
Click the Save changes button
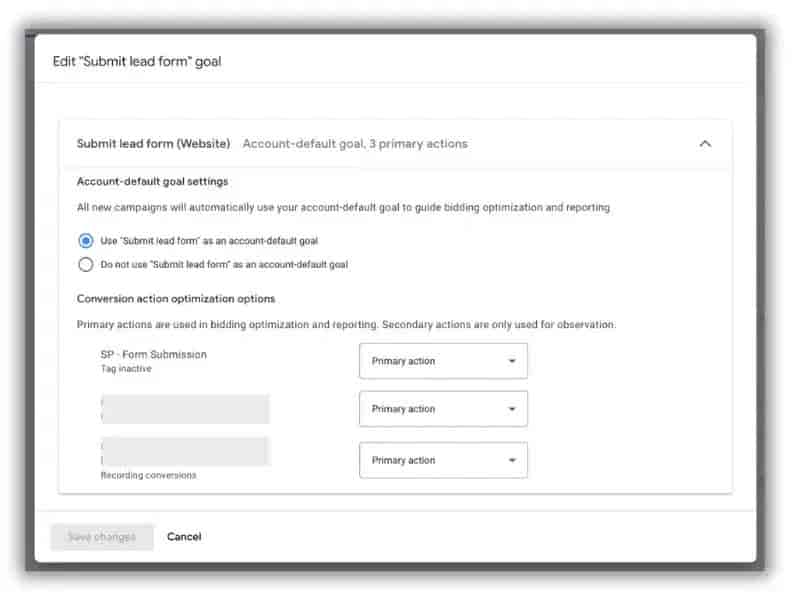tap(102, 537)
